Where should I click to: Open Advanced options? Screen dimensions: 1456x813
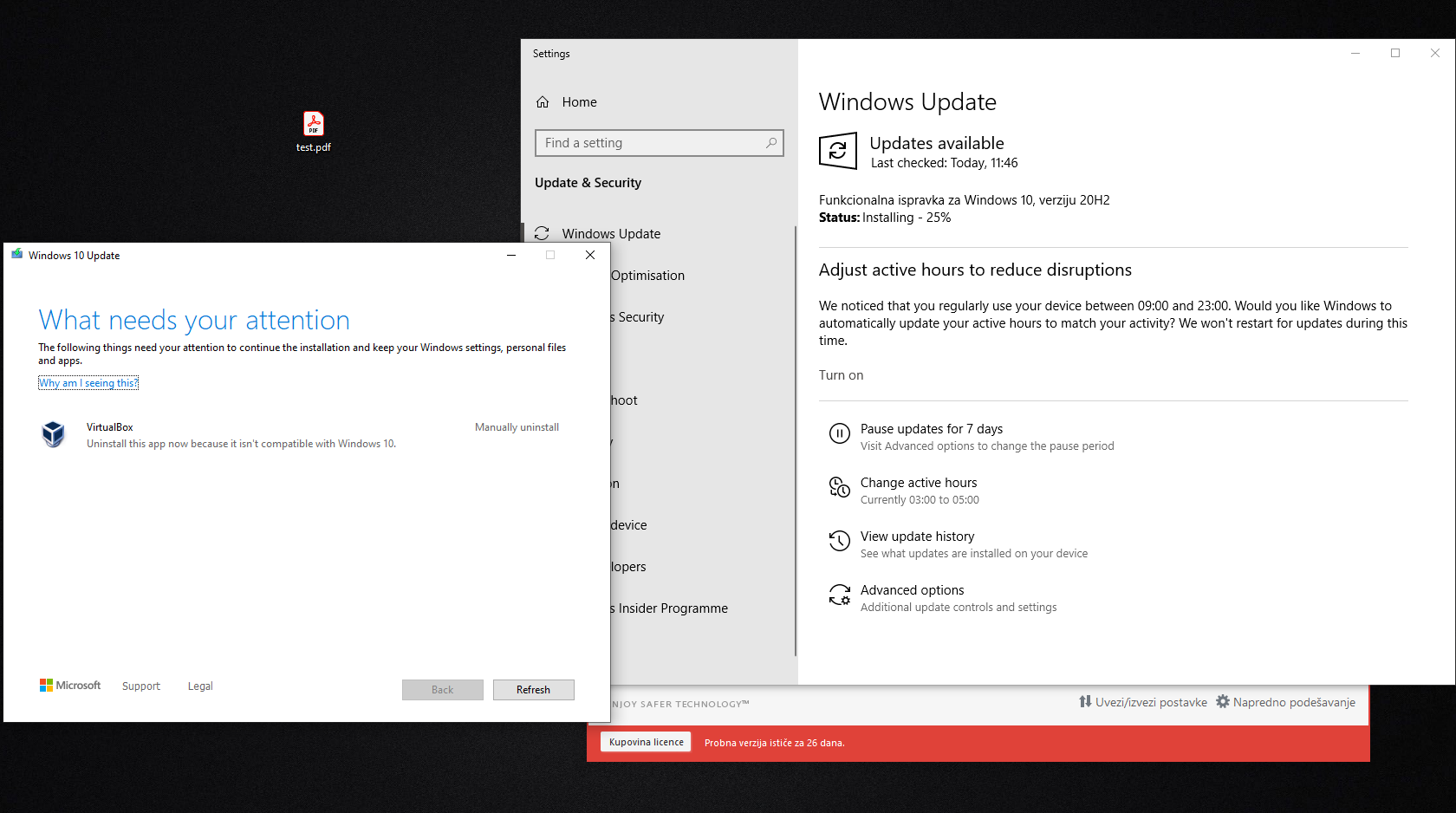point(912,590)
